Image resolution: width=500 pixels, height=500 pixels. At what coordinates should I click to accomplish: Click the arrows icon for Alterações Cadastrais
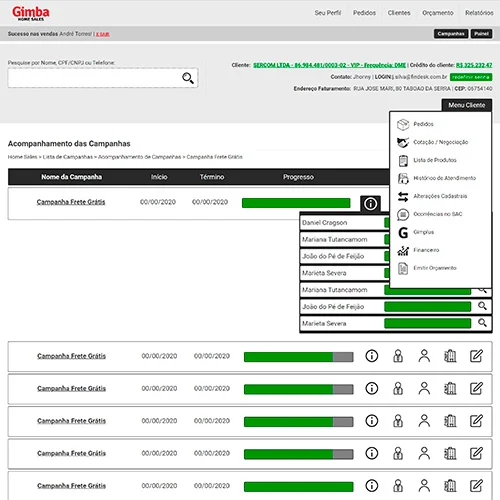403,196
